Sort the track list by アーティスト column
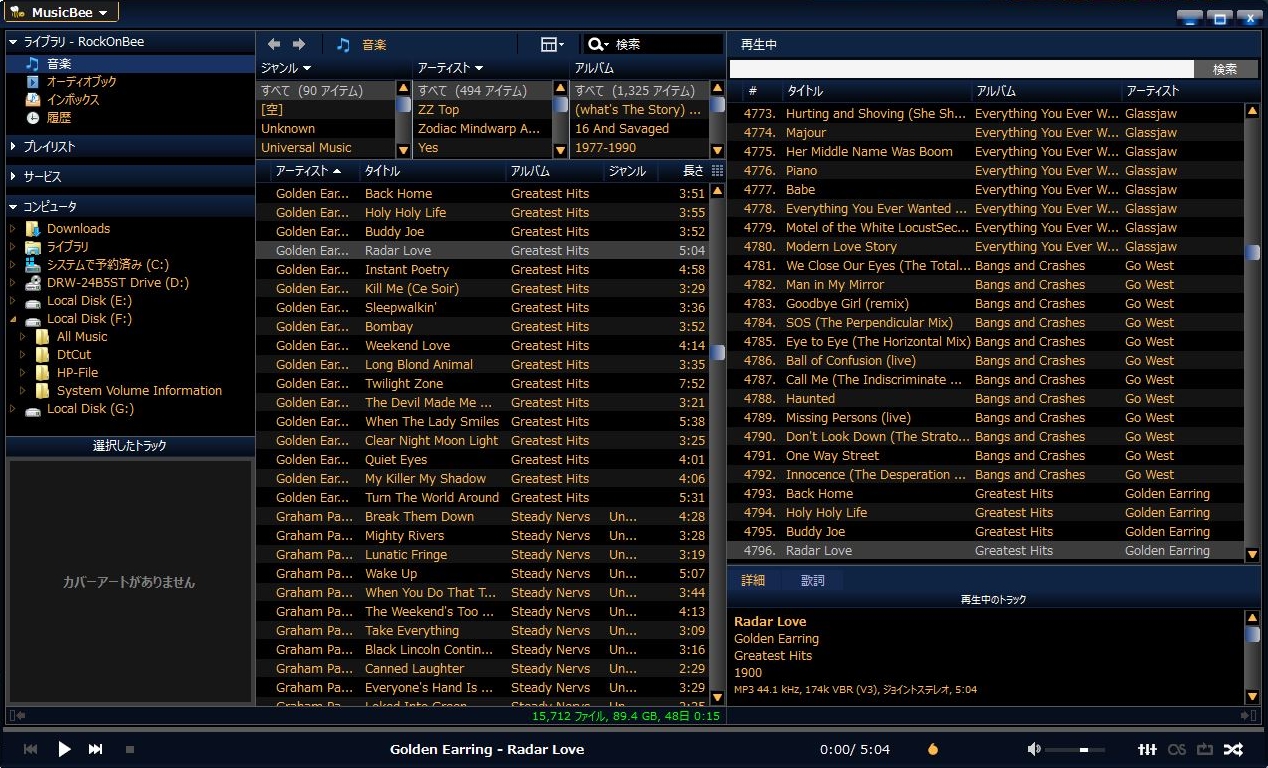The image size is (1268, 768). 308,171
